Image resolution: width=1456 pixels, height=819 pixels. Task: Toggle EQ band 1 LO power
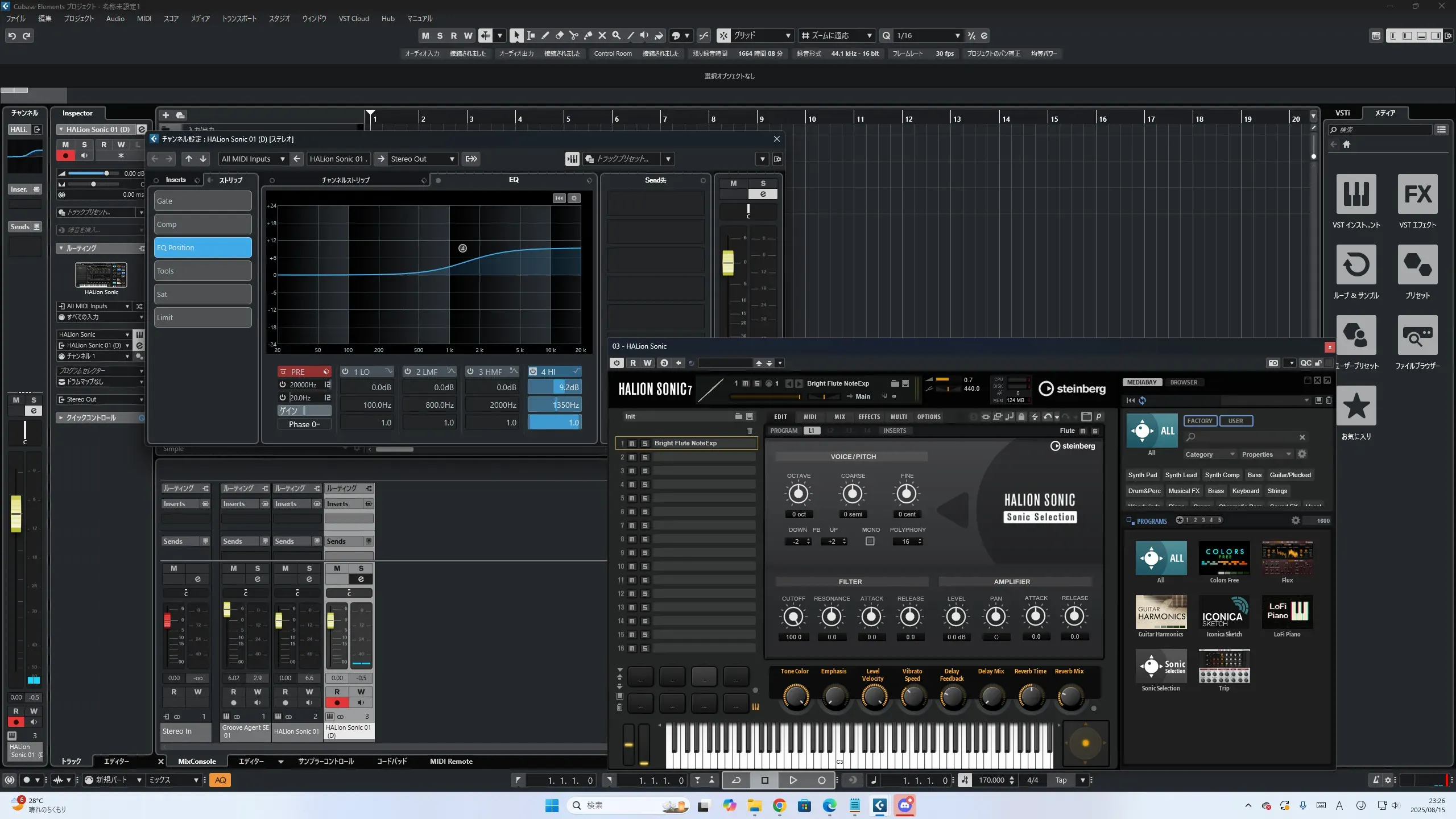click(x=345, y=371)
